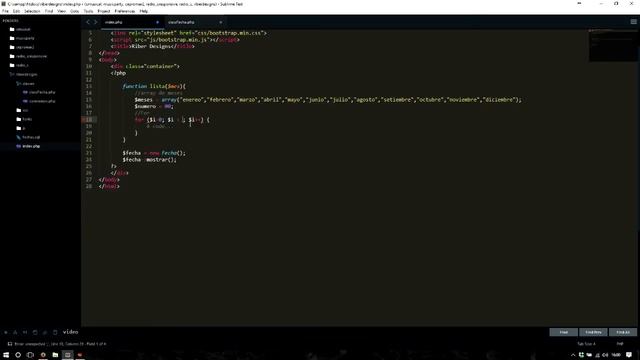Viewport: 640px width, 360px height.
Task: Open the Preferences menu
Action: pyautogui.click(x=124, y=11)
